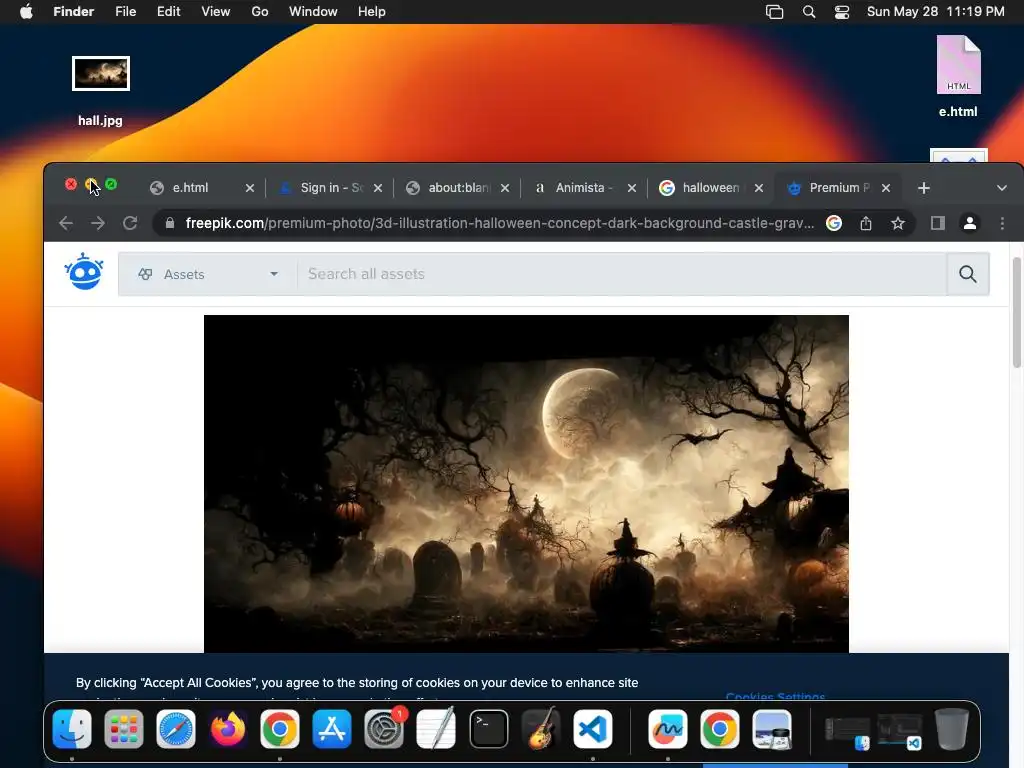Click the date and time clock
The height and width of the screenshot is (768, 1024).
935,12
